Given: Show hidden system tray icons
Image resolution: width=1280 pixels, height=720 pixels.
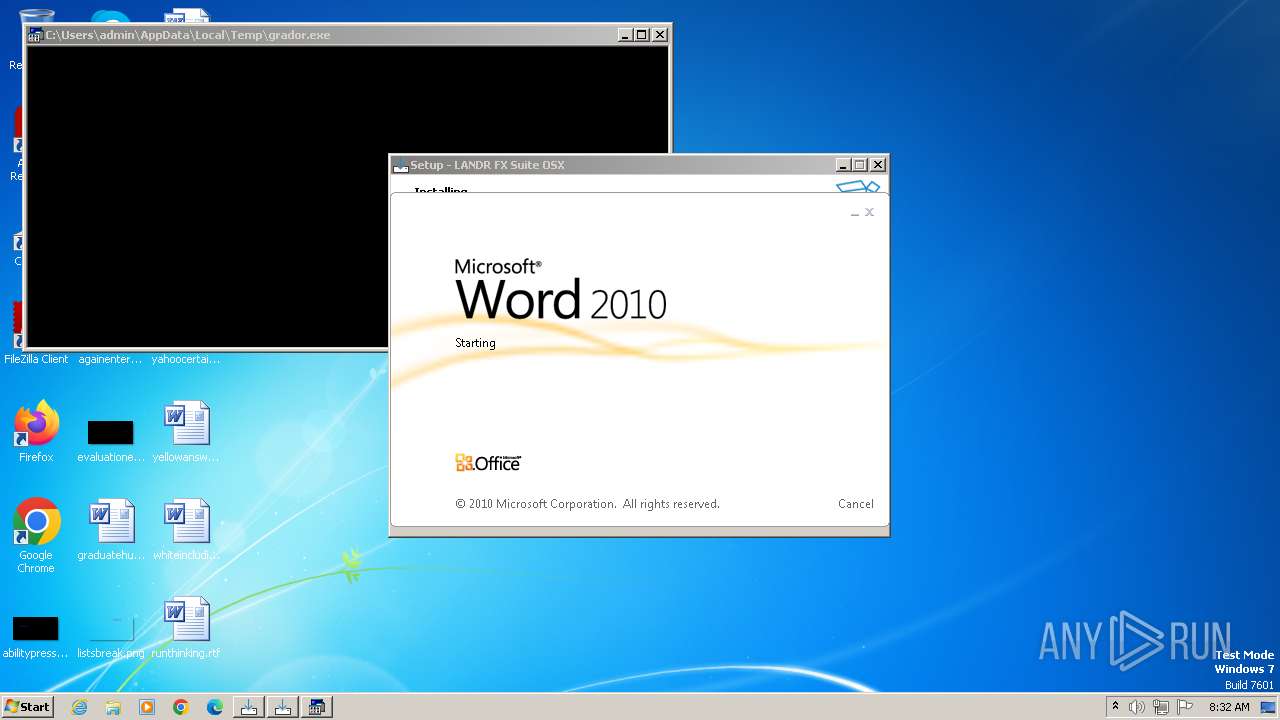Looking at the screenshot, I should tap(1115, 707).
